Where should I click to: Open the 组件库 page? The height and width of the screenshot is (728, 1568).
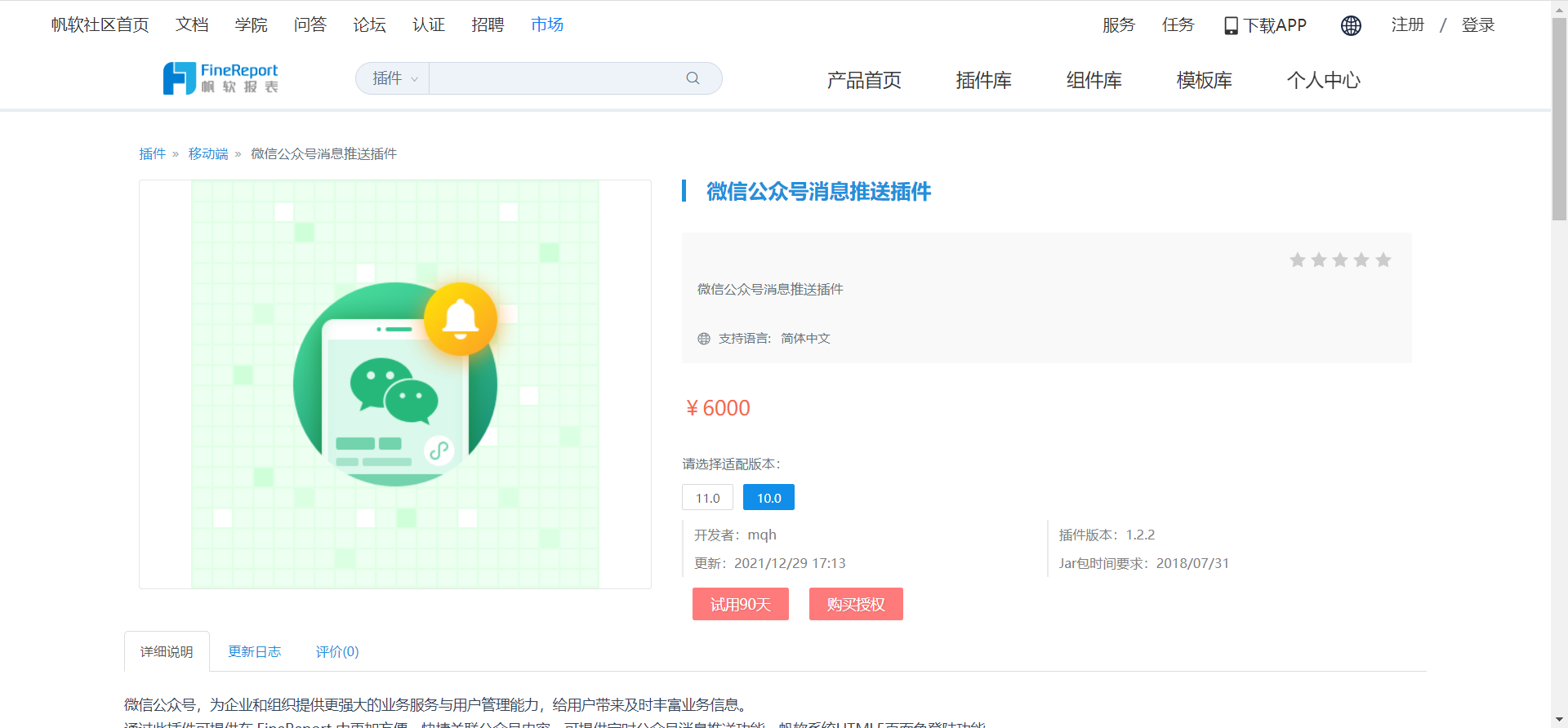point(1094,80)
